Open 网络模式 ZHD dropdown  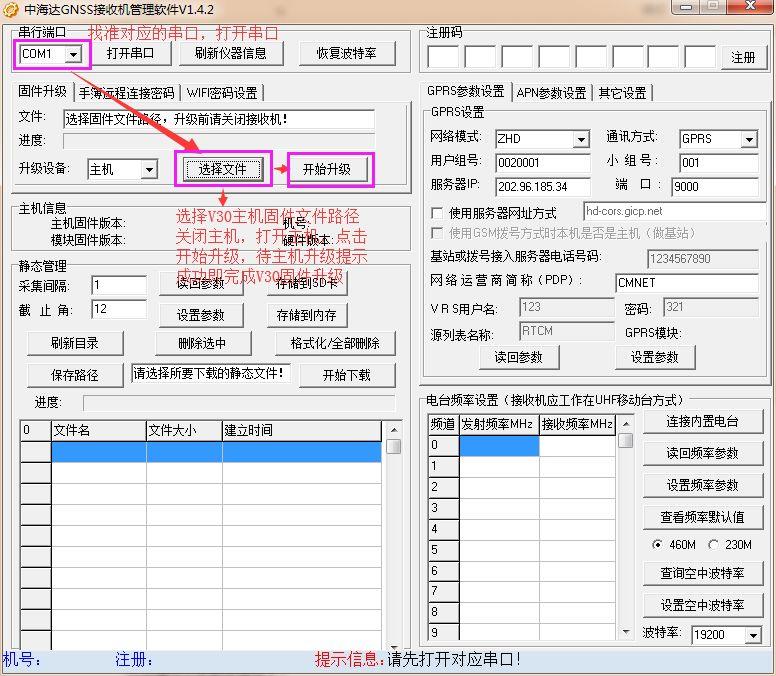582,140
